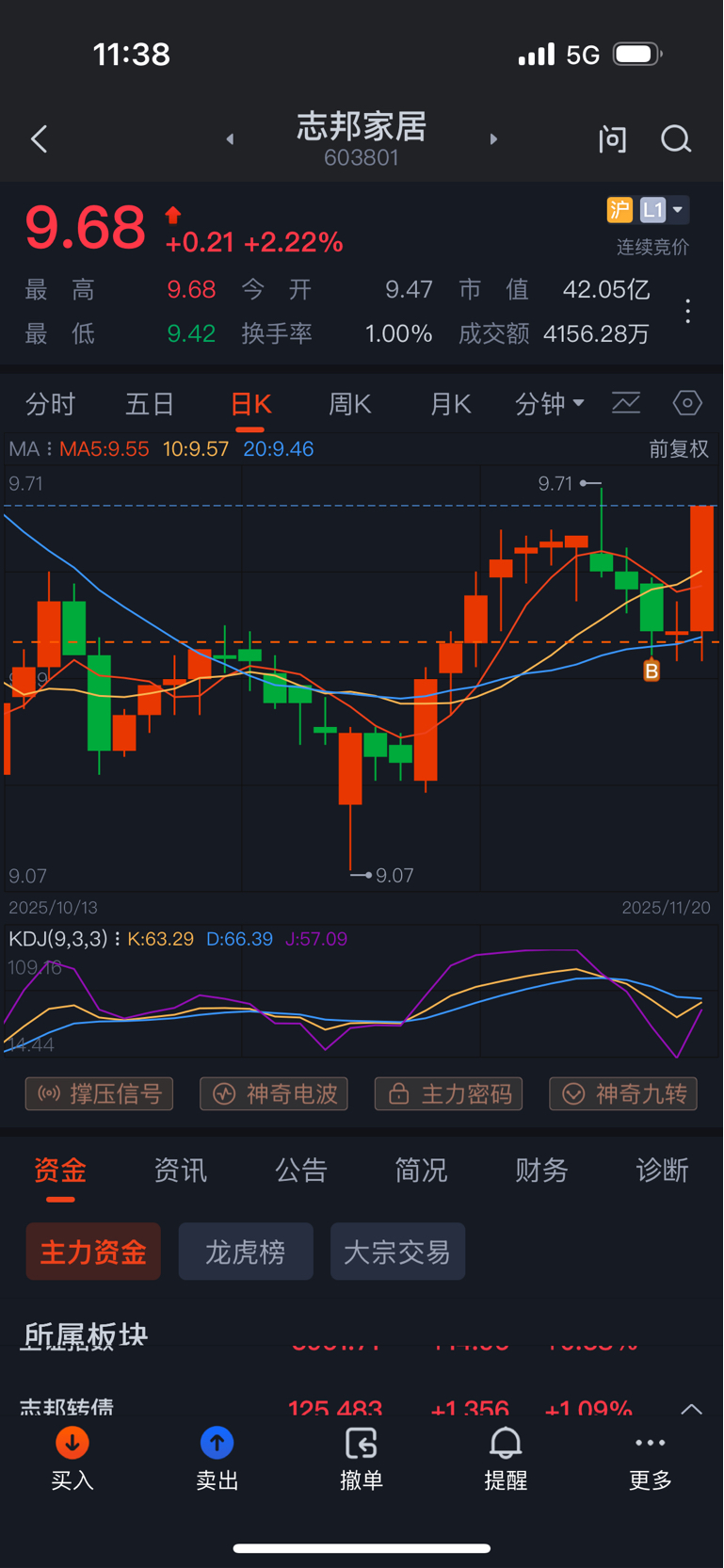
Task: Change the 前复权 adjustment setting
Action: pos(678,449)
